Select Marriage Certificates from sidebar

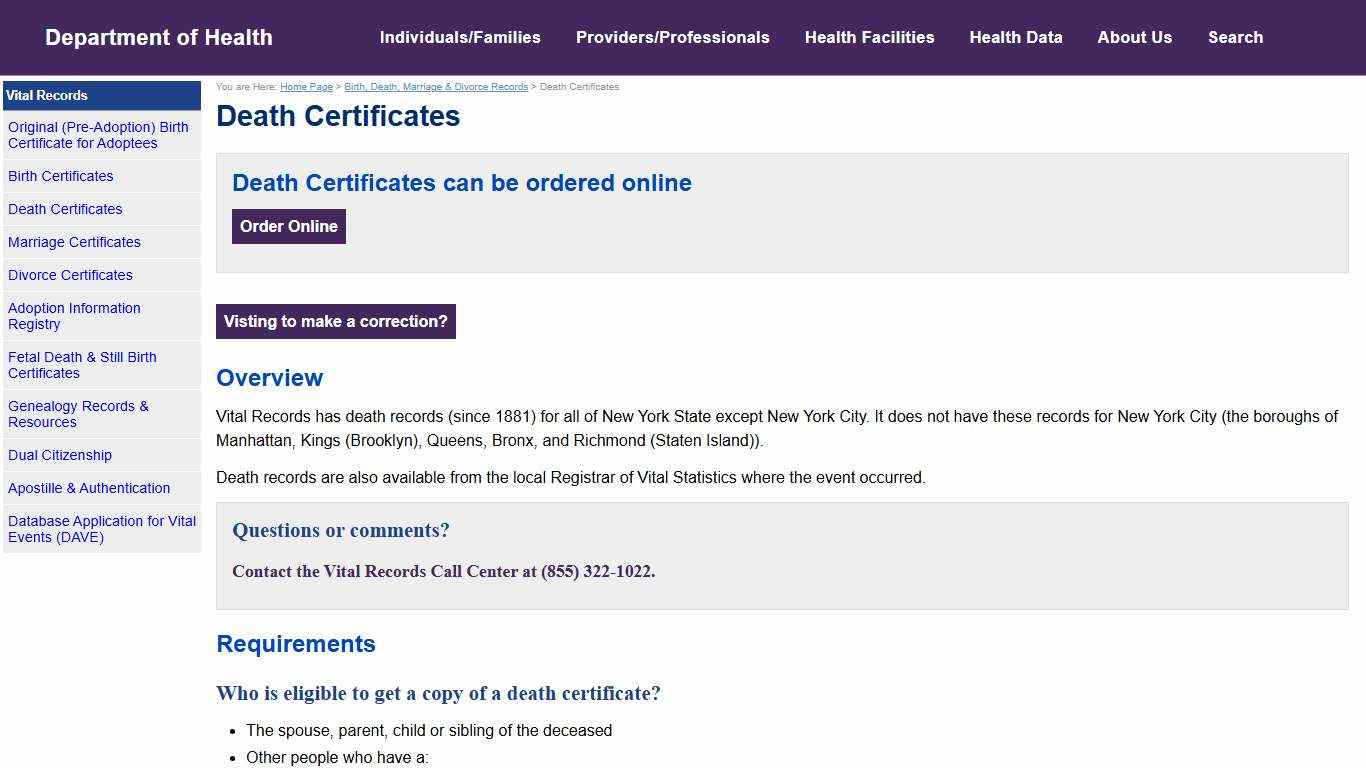click(74, 242)
